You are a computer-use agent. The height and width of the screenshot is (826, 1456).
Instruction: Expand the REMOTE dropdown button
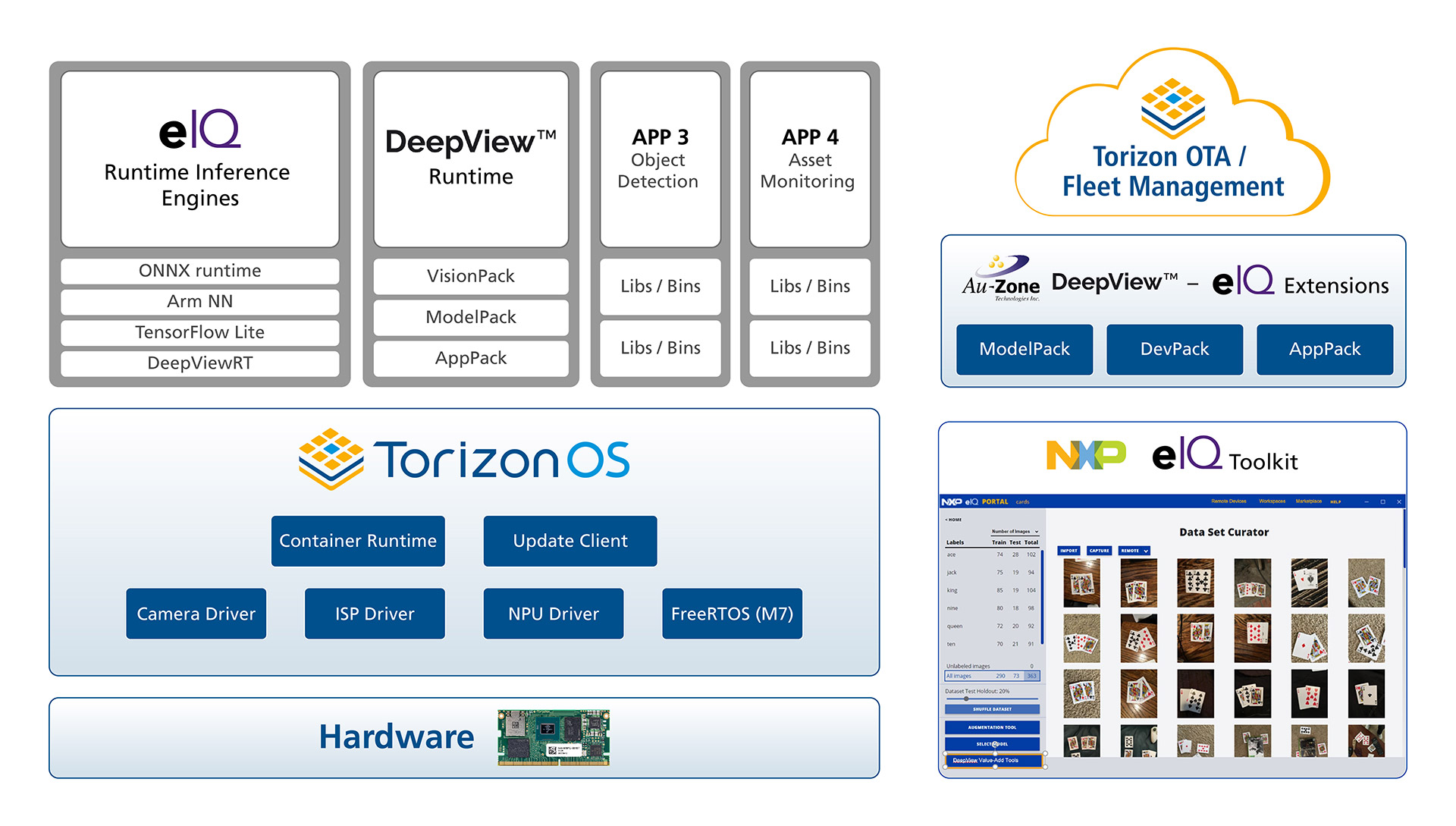[x=1134, y=551]
